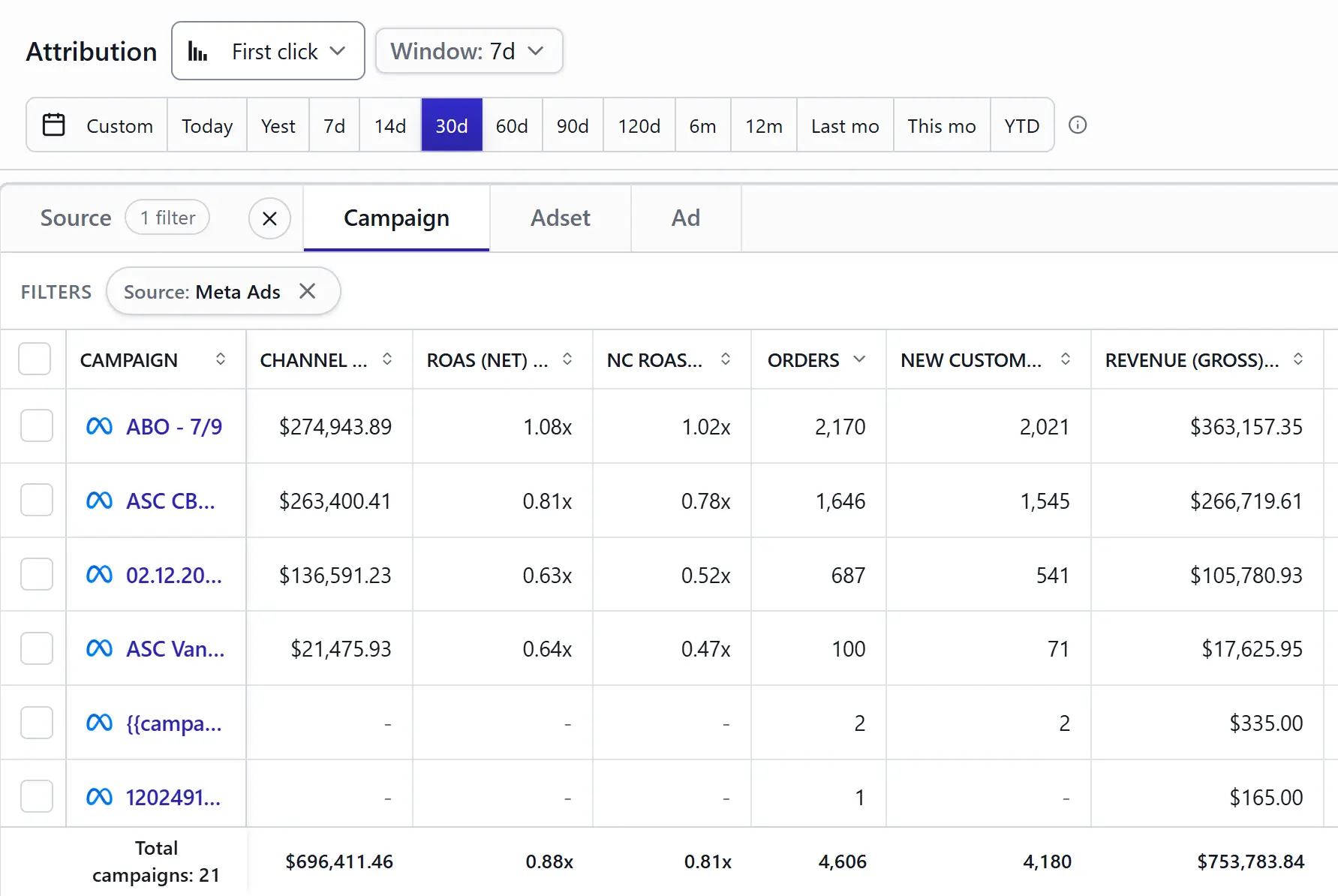Open the First click attribution model dropdown
Image resolution: width=1338 pixels, height=896 pixels.
268,51
